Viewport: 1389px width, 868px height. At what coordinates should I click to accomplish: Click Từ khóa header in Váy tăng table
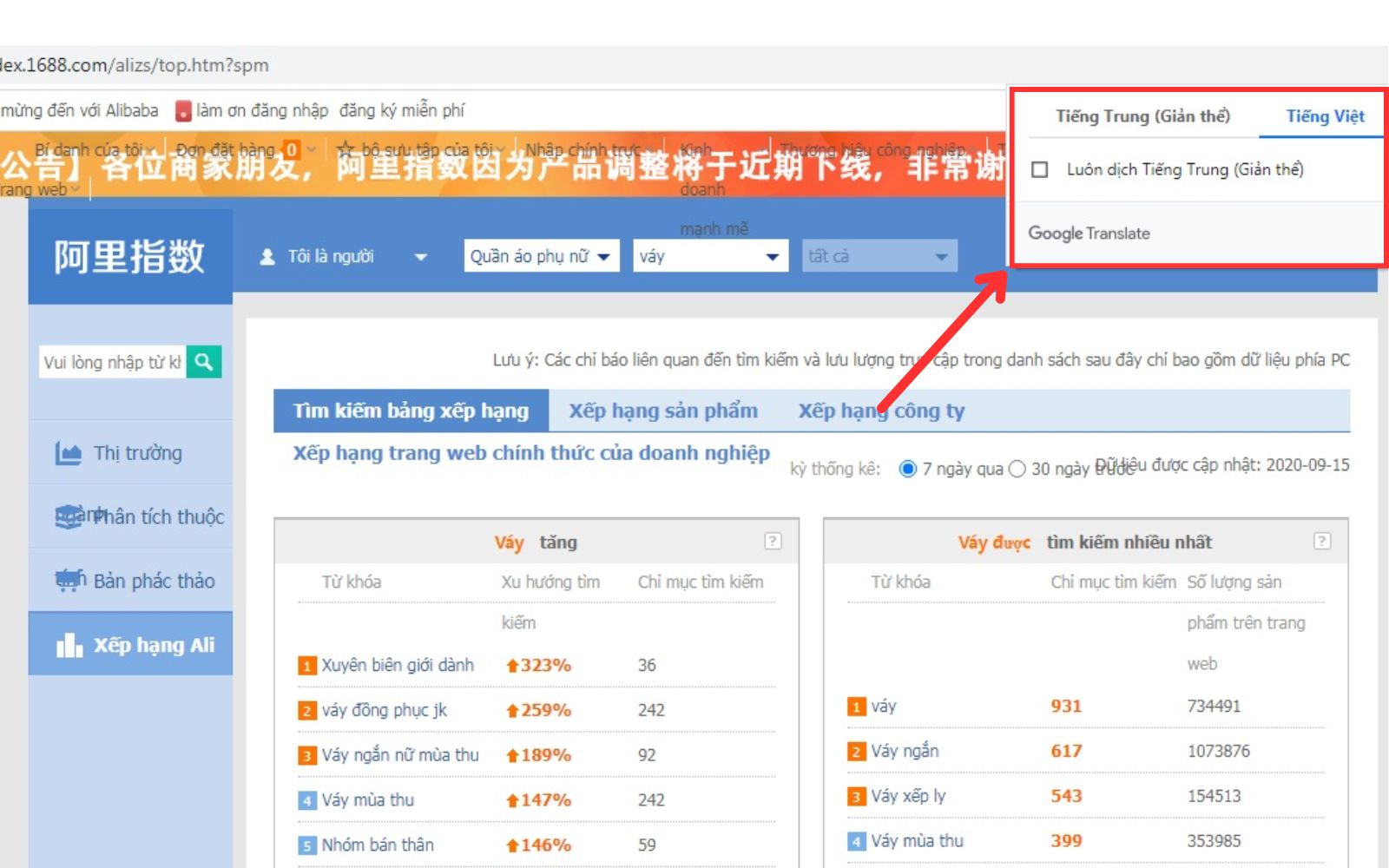(352, 582)
